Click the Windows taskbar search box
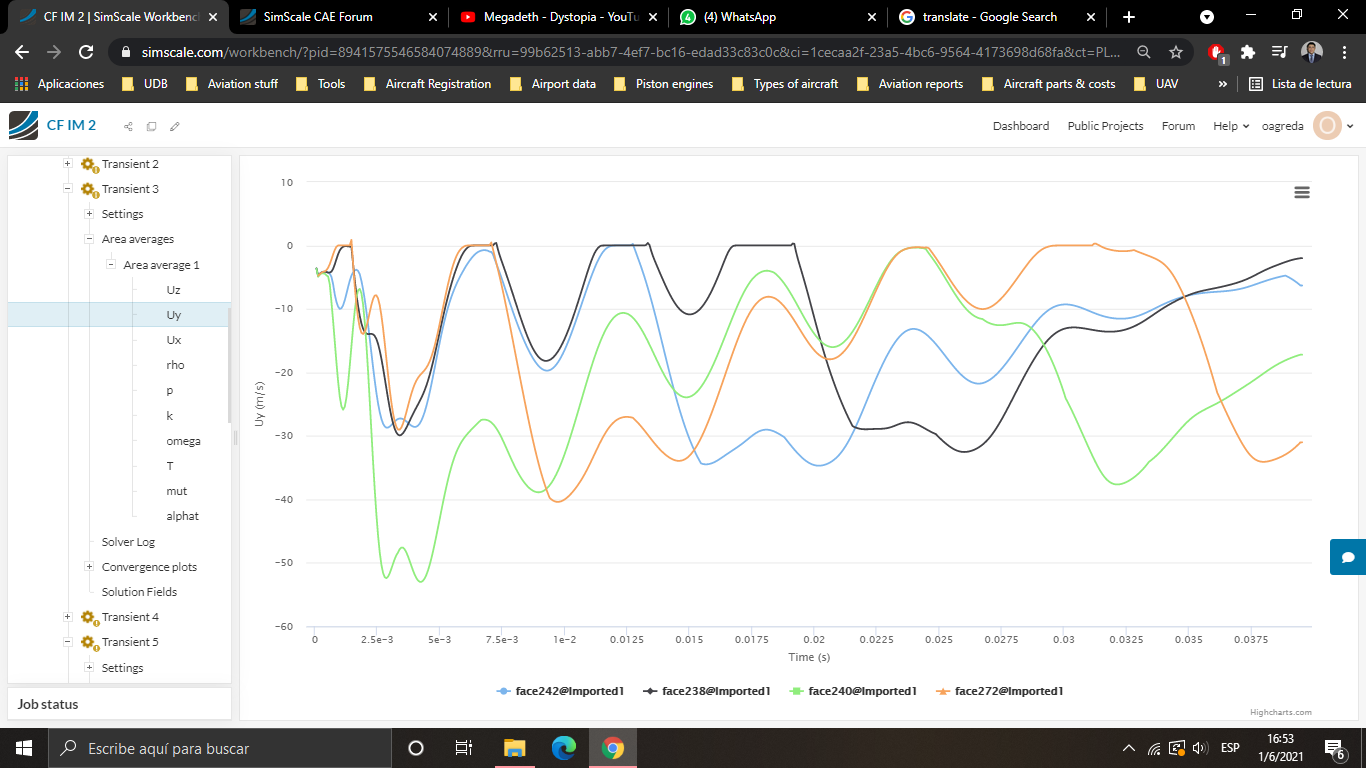Image resolution: width=1366 pixels, height=768 pixels. point(220,748)
